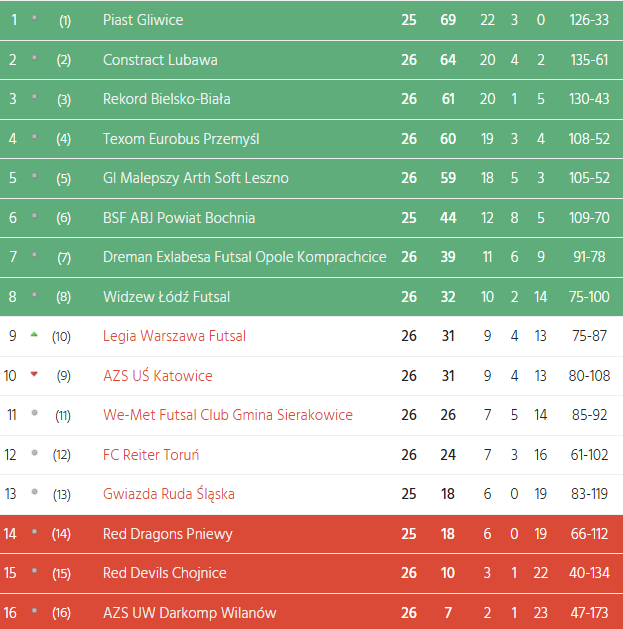
Task: Visit the FC Reiter Toruń team link
Action: [151, 455]
